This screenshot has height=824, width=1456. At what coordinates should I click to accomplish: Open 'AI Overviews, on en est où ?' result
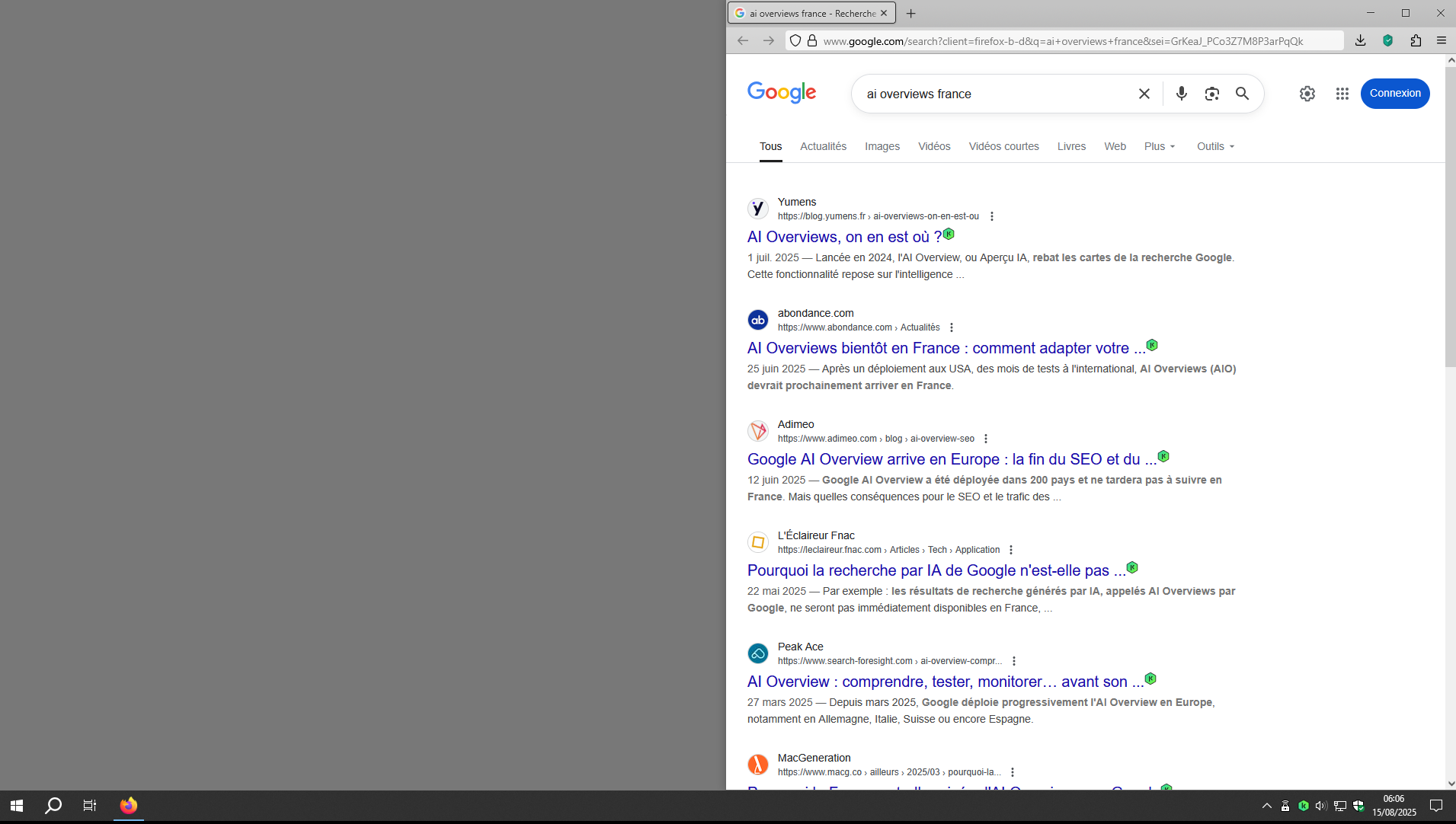click(844, 237)
